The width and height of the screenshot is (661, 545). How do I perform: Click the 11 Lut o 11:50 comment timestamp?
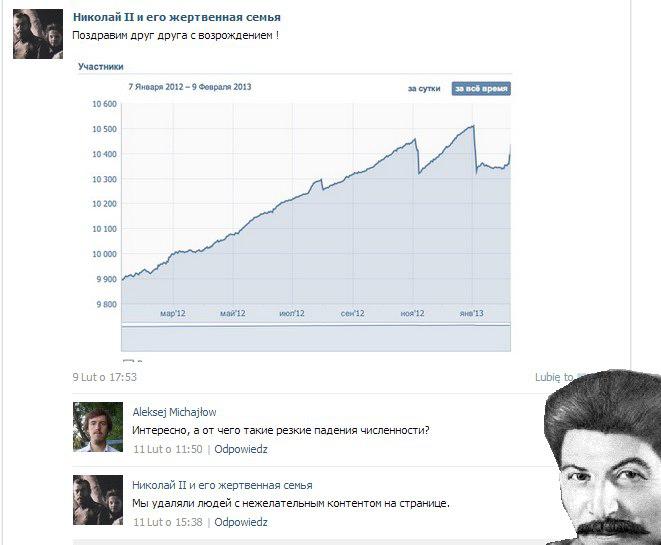pyautogui.click(x=168, y=449)
